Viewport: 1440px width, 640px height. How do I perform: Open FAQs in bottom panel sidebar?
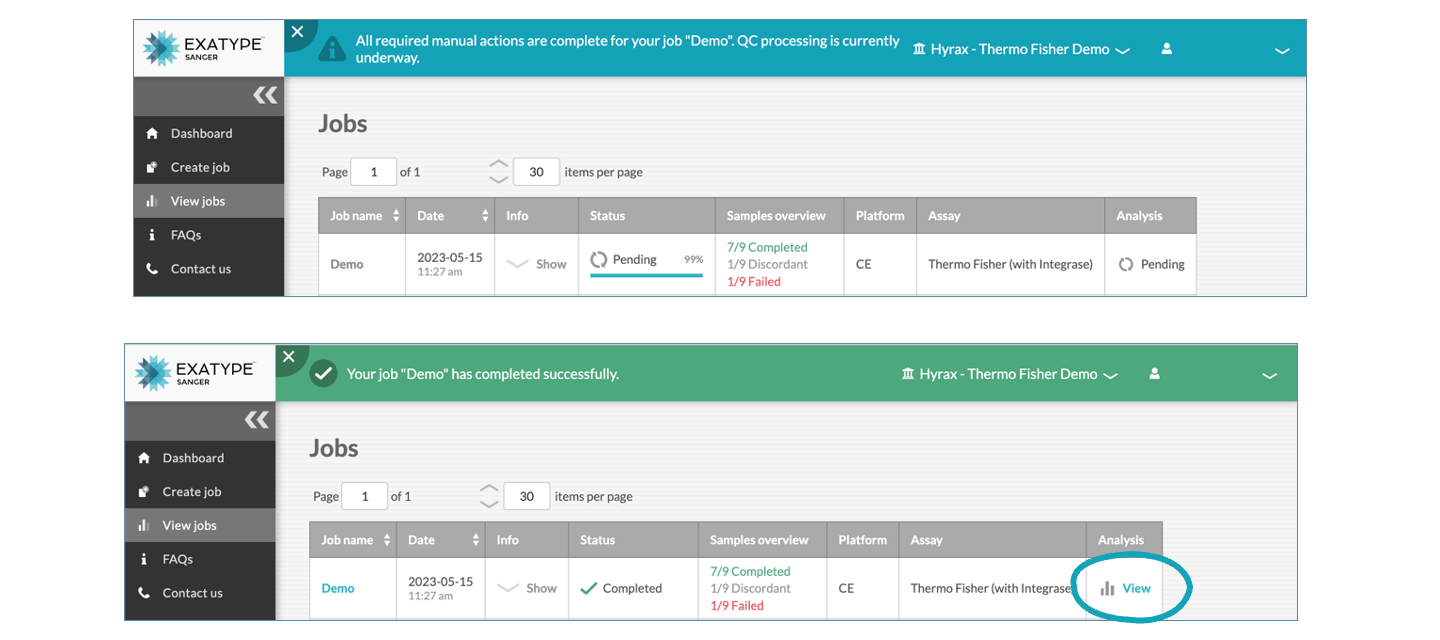click(200, 559)
